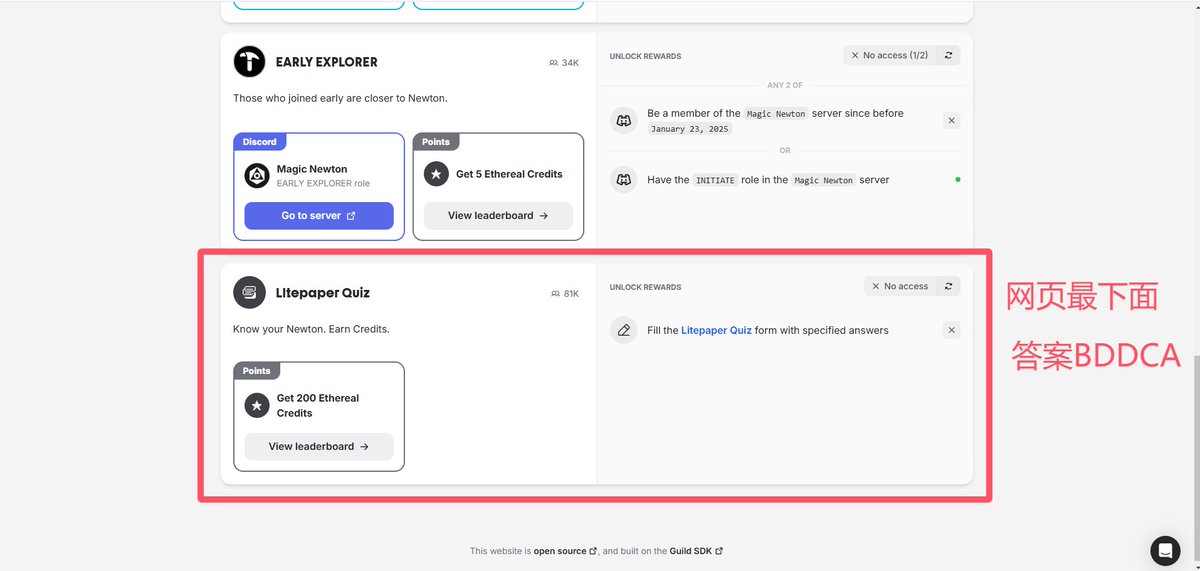The height and width of the screenshot is (571, 1200).
Task: Click X status on Litepaper Quiz form requirement
Action: pyautogui.click(x=951, y=330)
